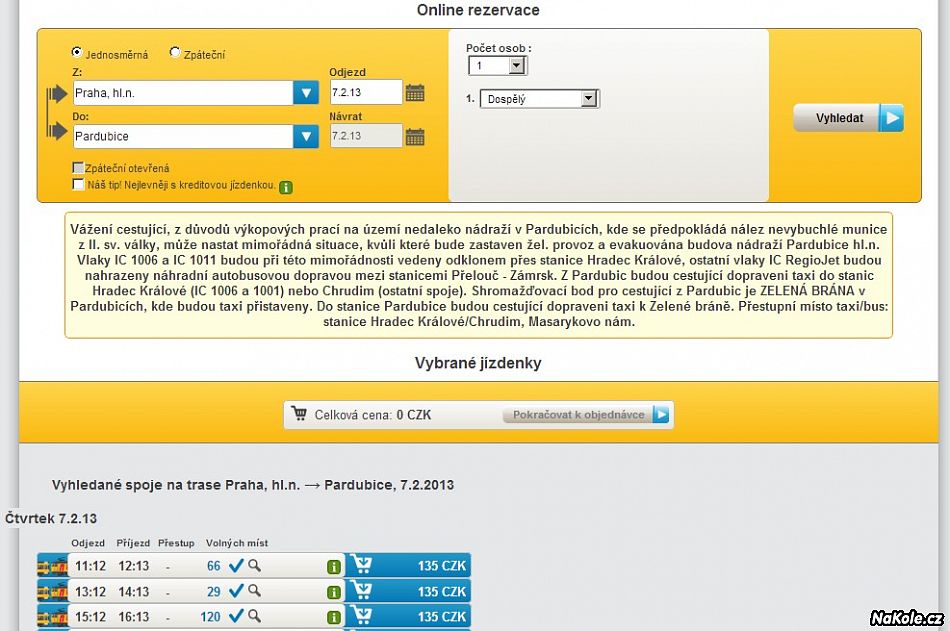
Task: Open the destination station dropdown Pardubice
Action: click(x=305, y=136)
